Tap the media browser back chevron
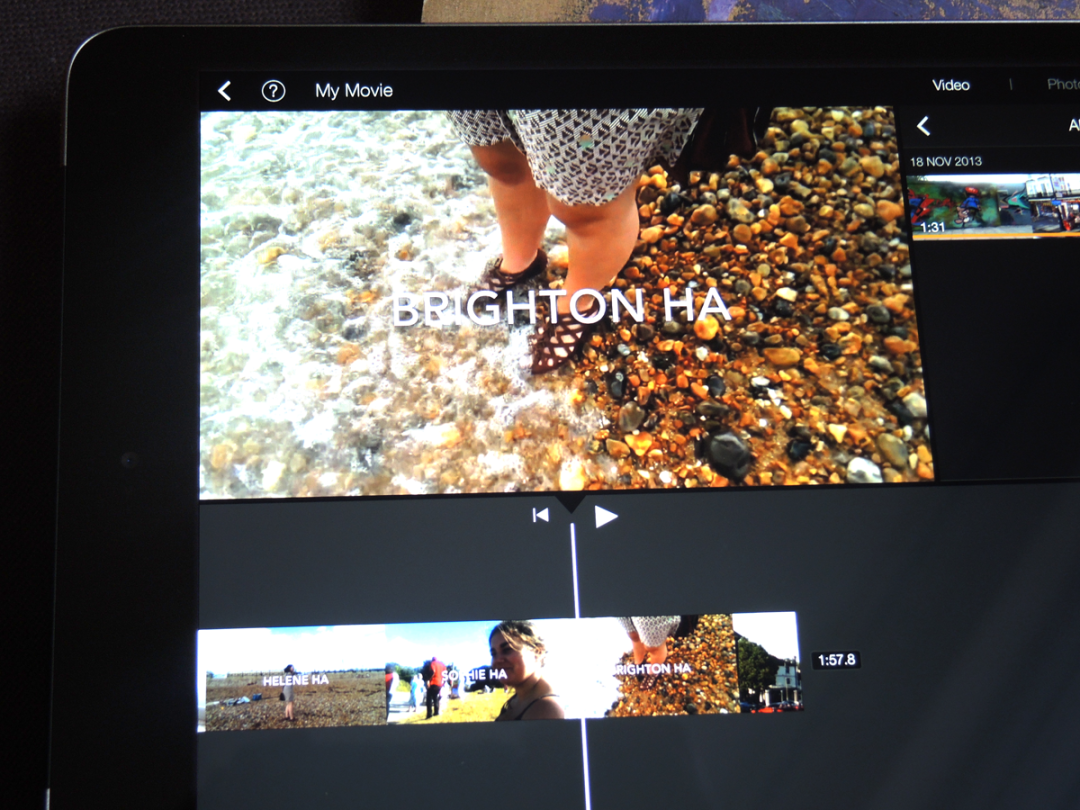The width and height of the screenshot is (1080, 810). [x=924, y=125]
